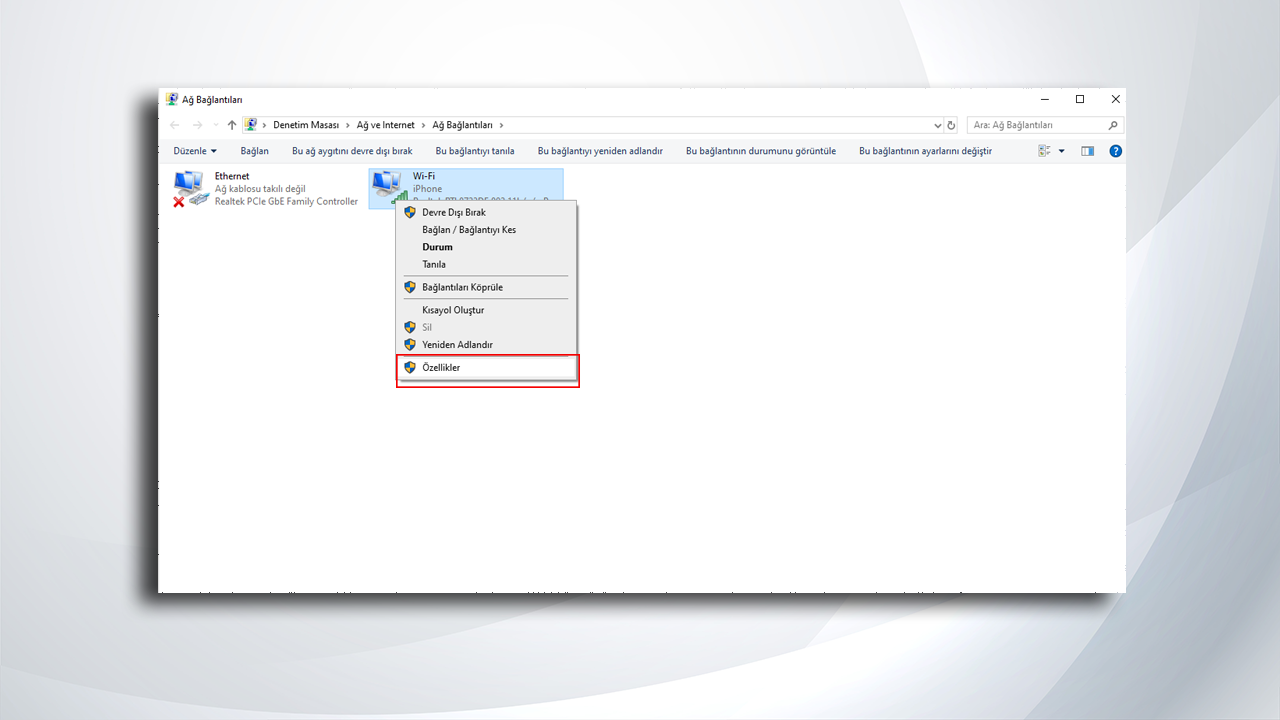Click the greyed-out Sil menu entry
Image resolution: width=1280 pixels, height=720 pixels.
click(487, 327)
